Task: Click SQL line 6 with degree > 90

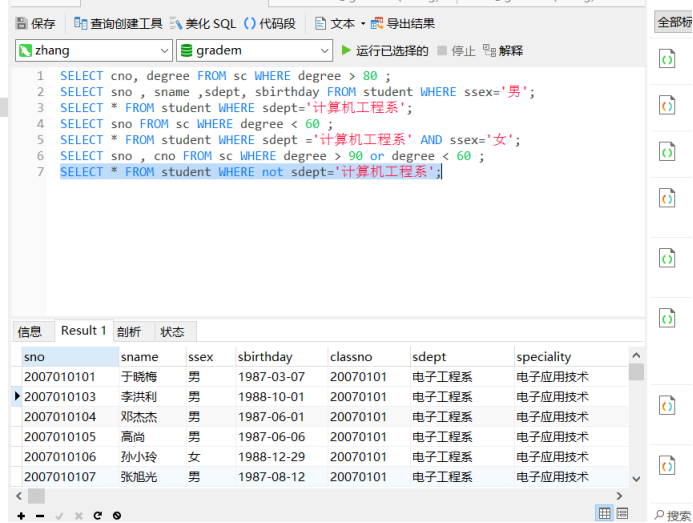Action: click(272, 156)
